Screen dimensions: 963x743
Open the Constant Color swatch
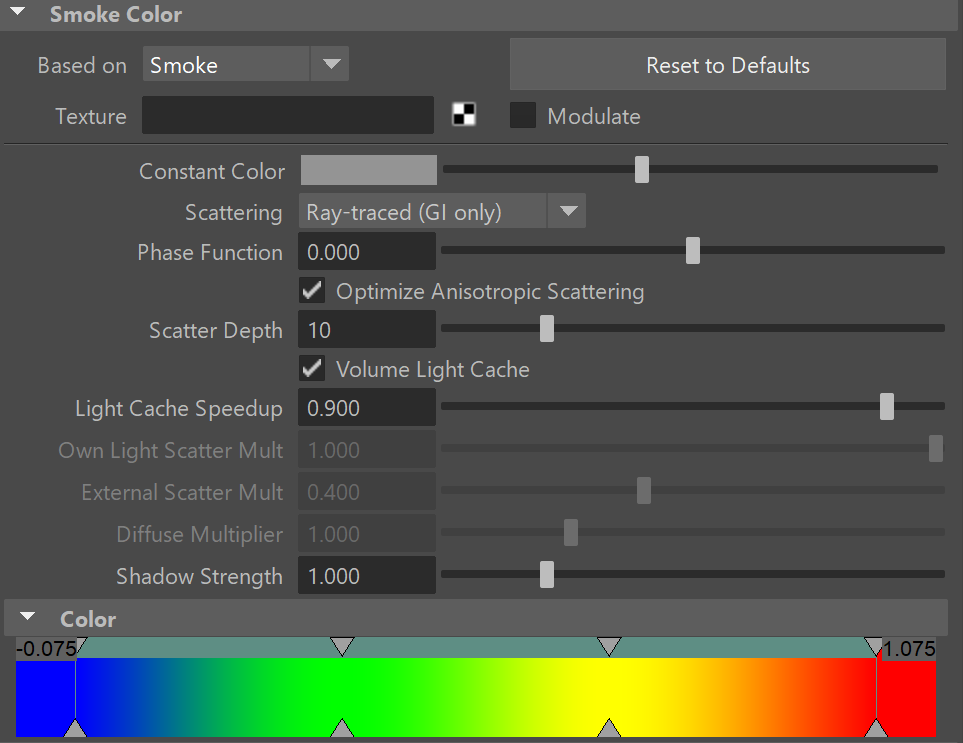click(368, 170)
